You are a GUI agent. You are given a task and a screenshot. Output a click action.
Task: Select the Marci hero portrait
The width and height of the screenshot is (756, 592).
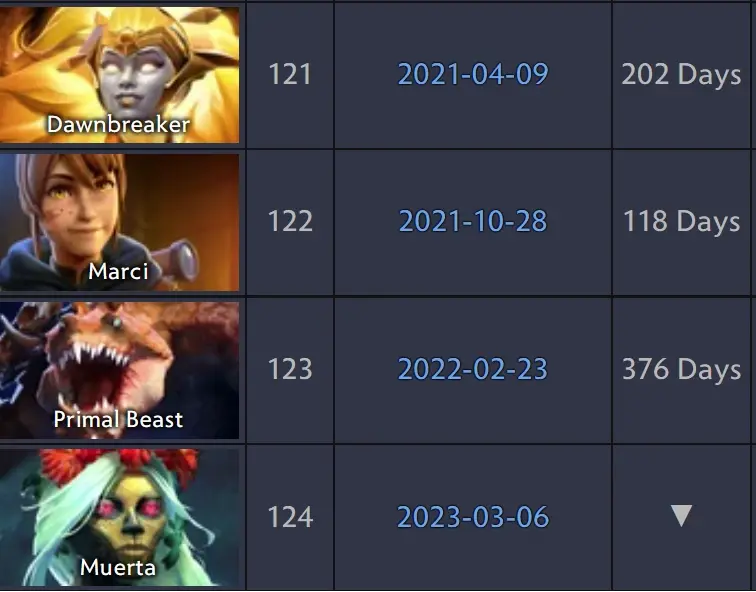[x=119, y=222]
